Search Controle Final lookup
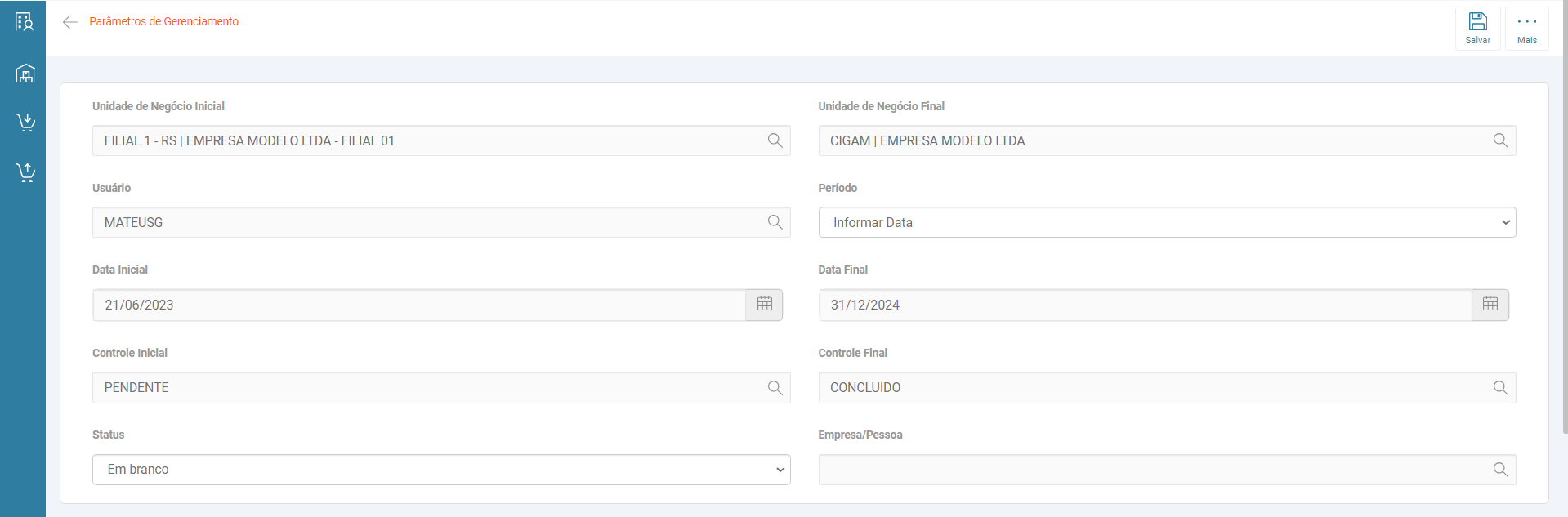Image resolution: width=1568 pixels, height=517 pixels. pos(1500,388)
